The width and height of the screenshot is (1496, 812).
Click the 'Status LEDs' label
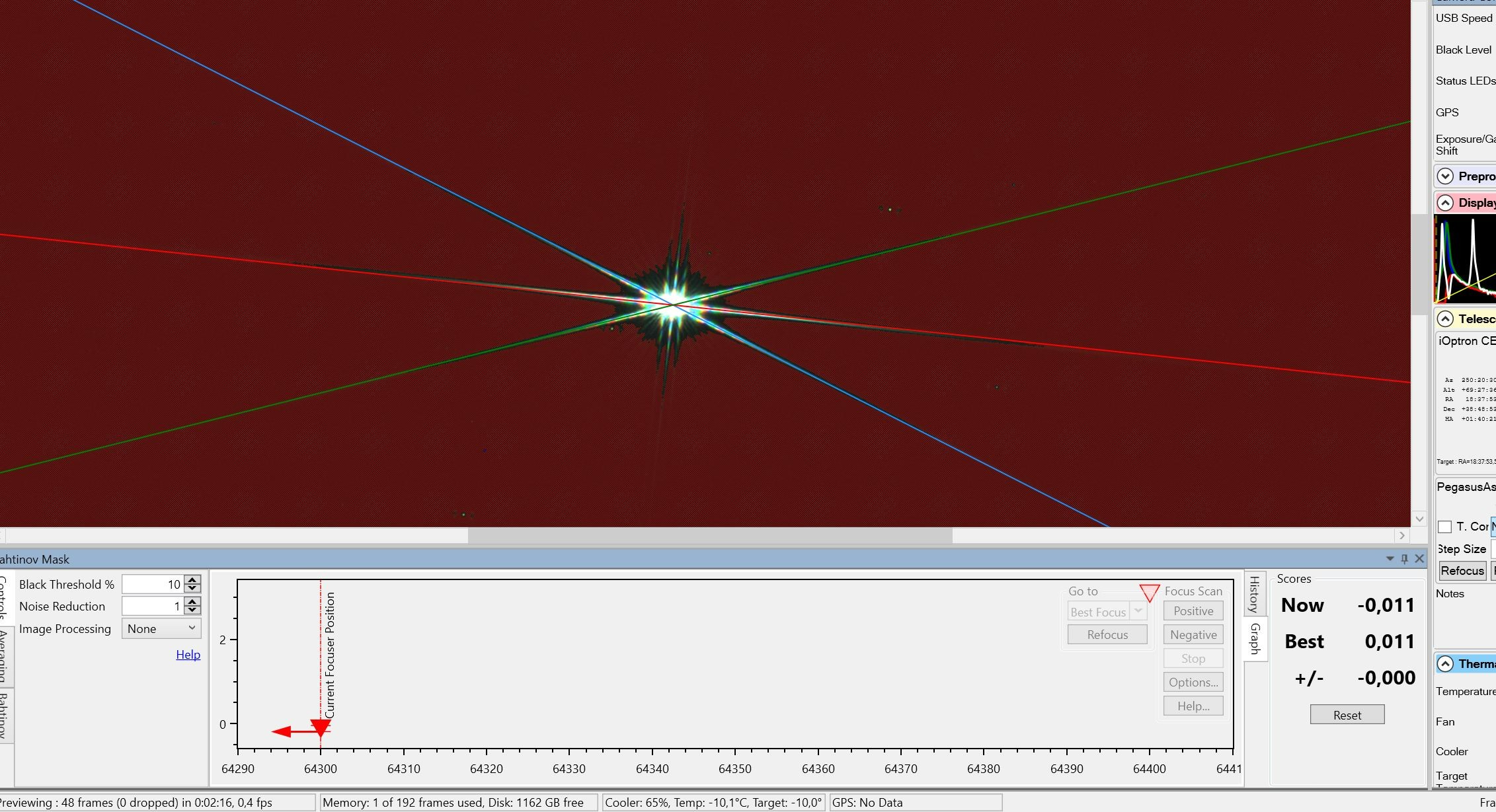[1465, 81]
